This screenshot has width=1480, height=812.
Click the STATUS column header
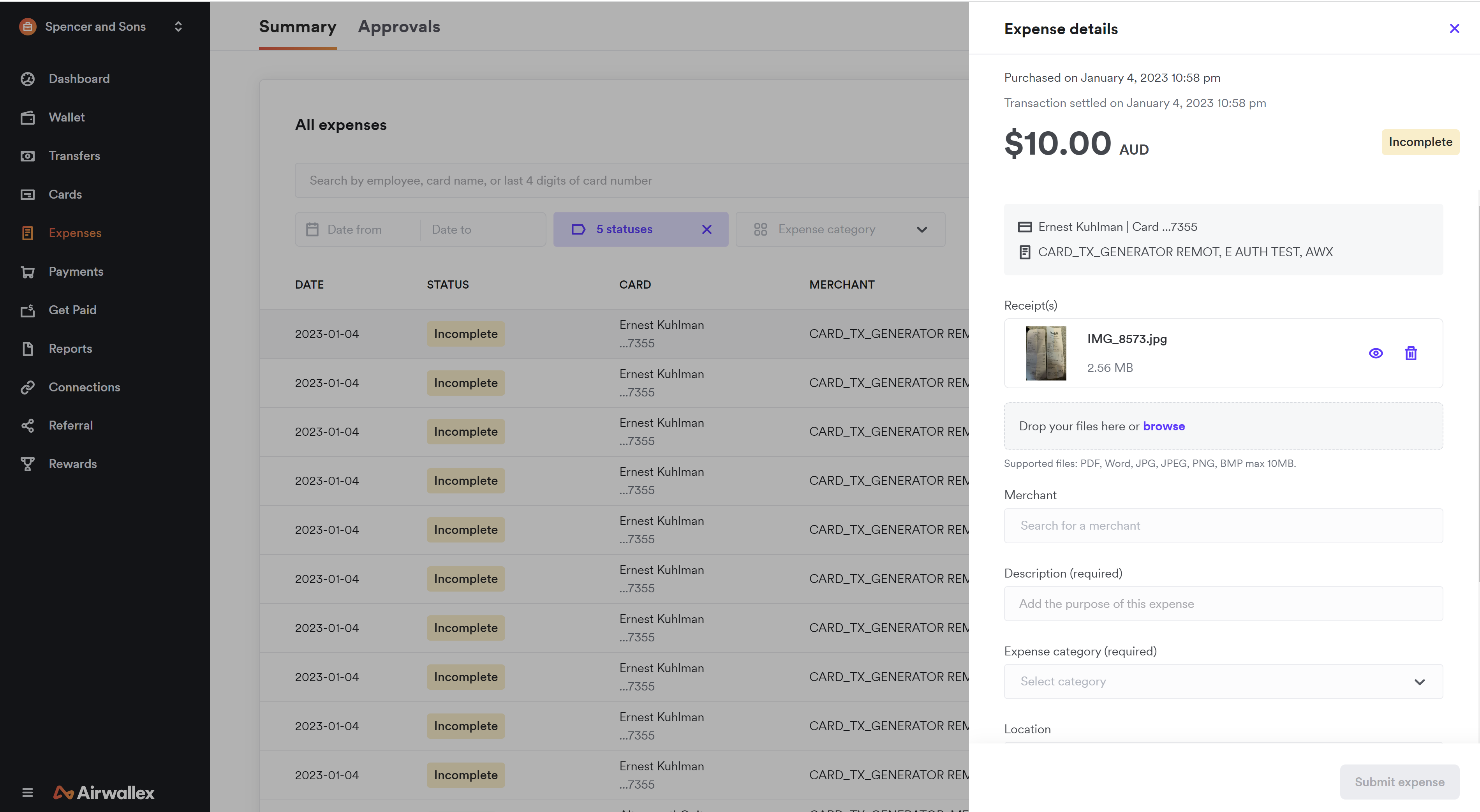click(448, 284)
